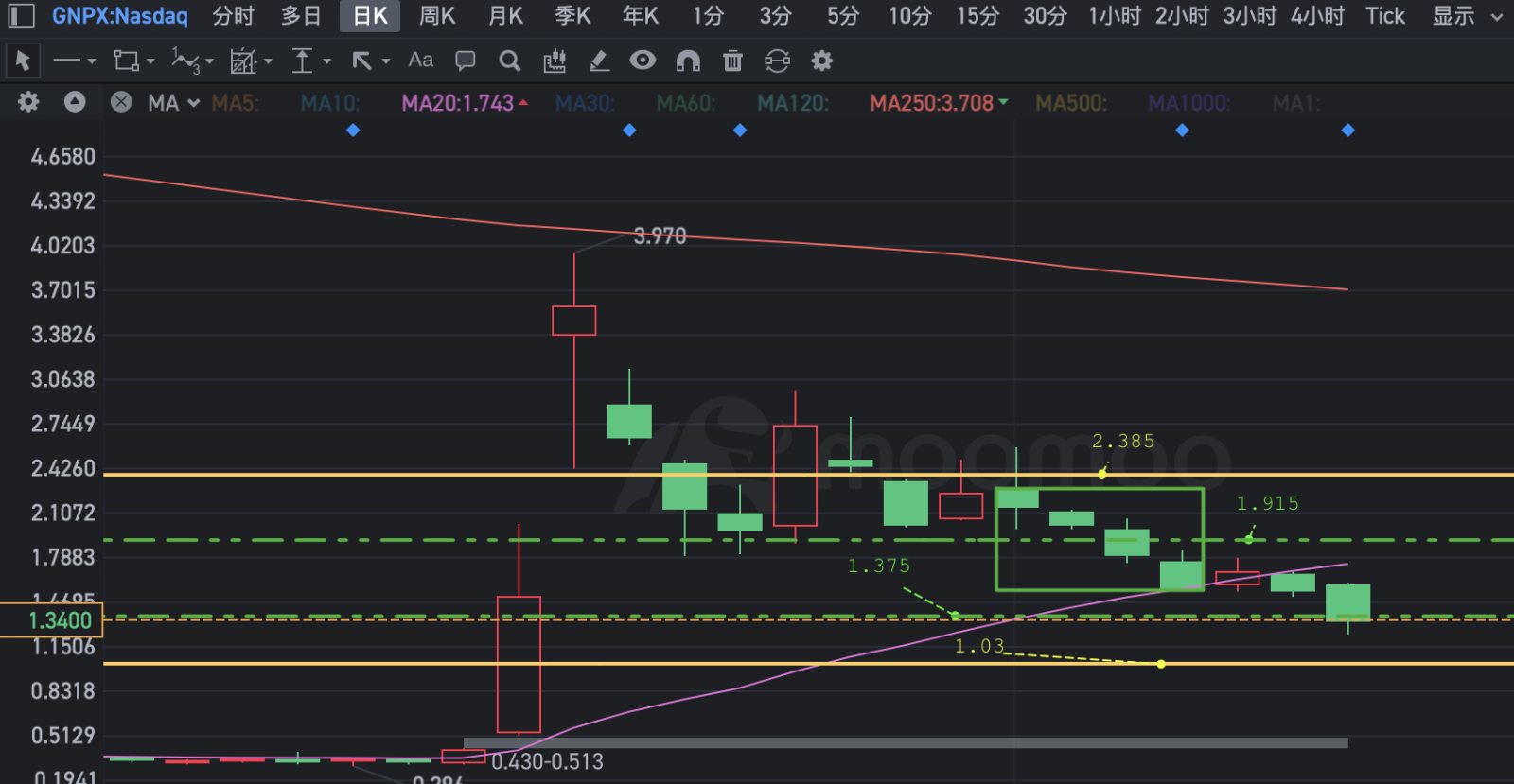This screenshot has height=784, width=1514.
Task: Switch to the 年K yearly chart tab
Action: 641,16
